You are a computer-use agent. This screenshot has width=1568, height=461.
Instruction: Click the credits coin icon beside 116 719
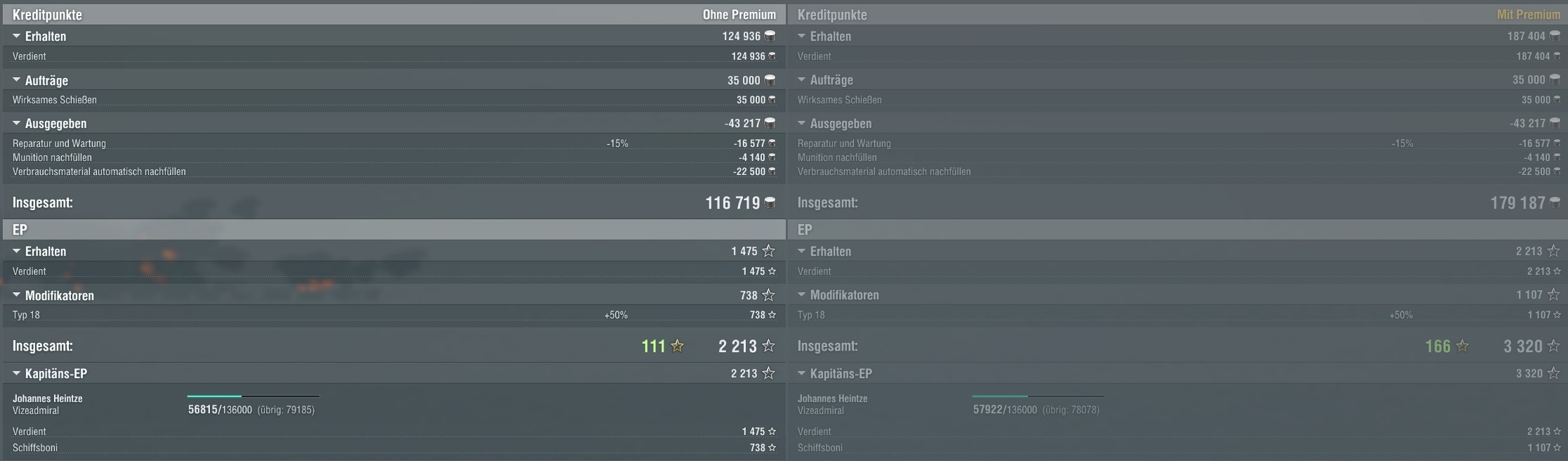770,203
